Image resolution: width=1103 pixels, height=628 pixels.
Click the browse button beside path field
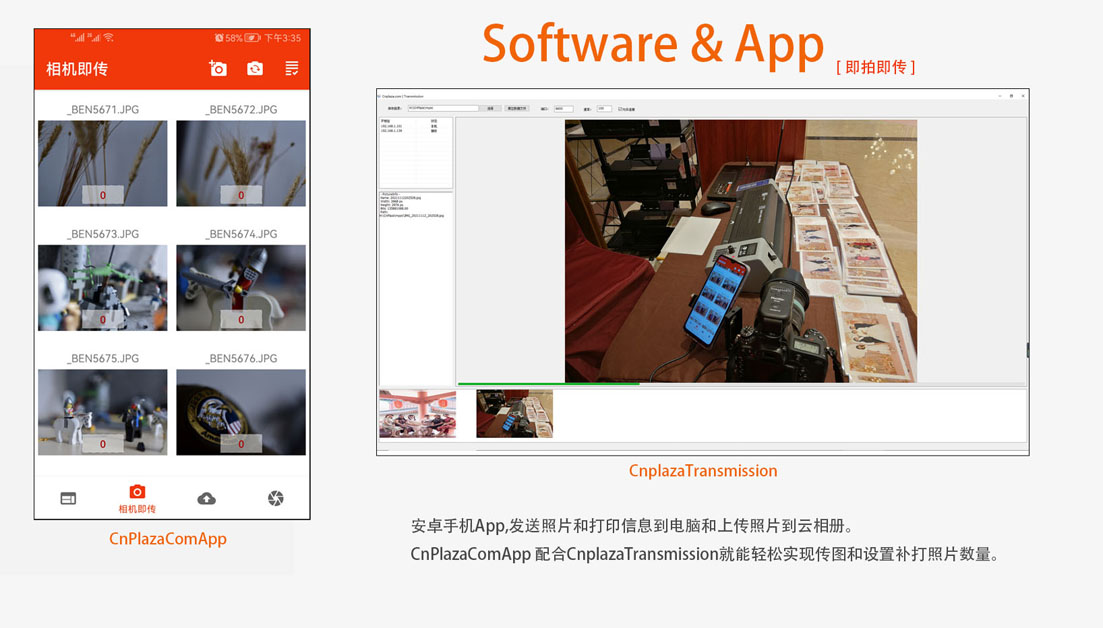(x=491, y=108)
